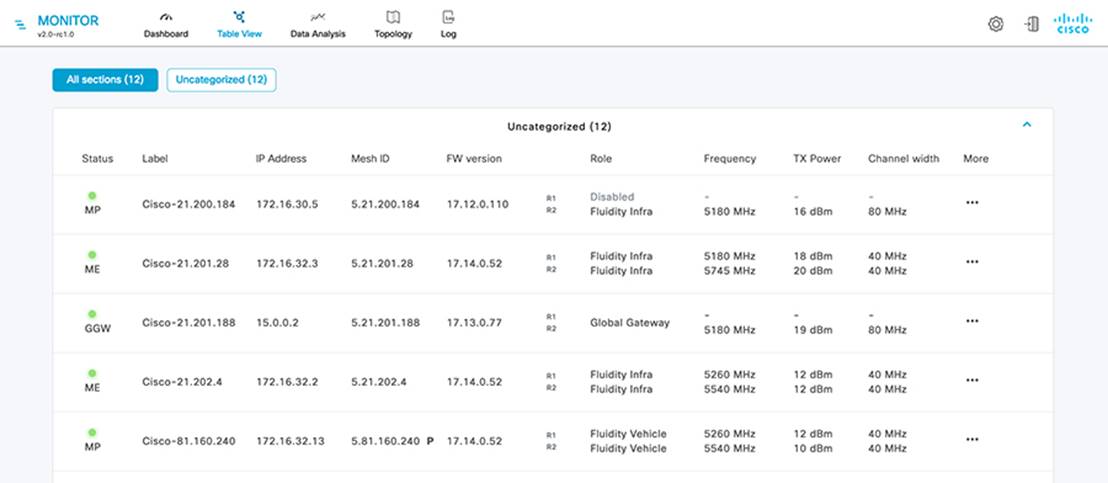
Task: Click the Uncategorized (12) section title
Action: (x=559, y=126)
